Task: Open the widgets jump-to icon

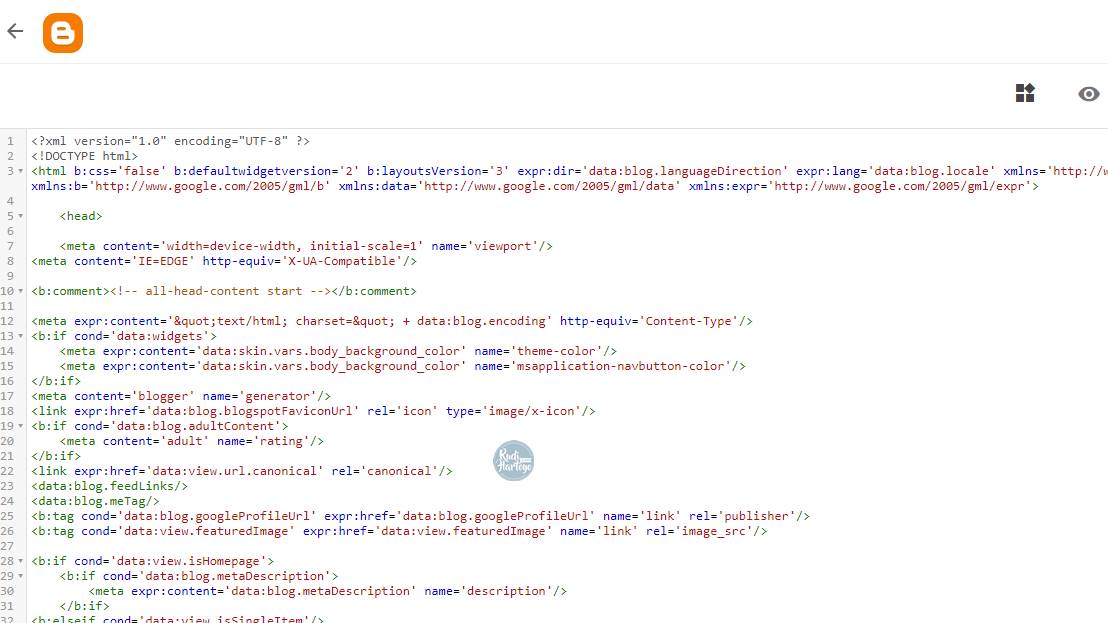Action: [x=1025, y=93]
